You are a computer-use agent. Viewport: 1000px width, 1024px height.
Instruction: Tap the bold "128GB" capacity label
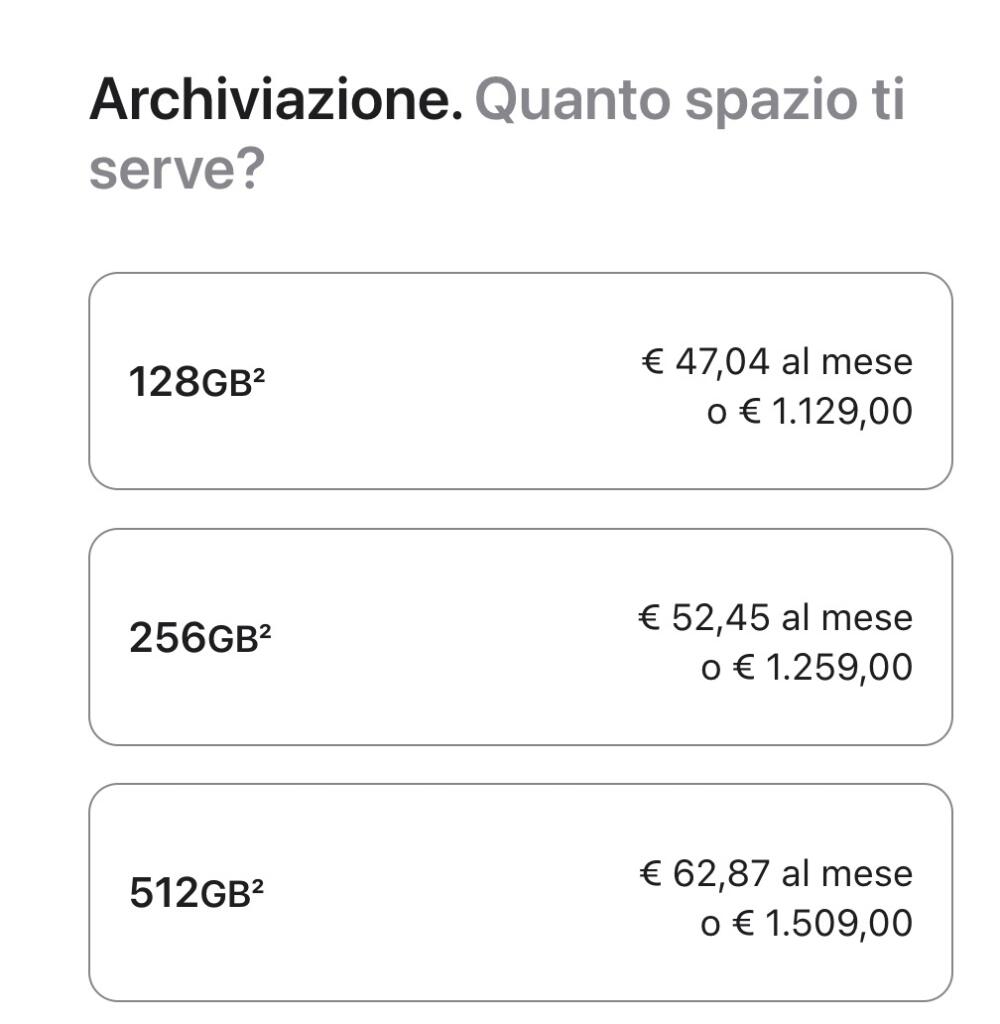[190, 382]
